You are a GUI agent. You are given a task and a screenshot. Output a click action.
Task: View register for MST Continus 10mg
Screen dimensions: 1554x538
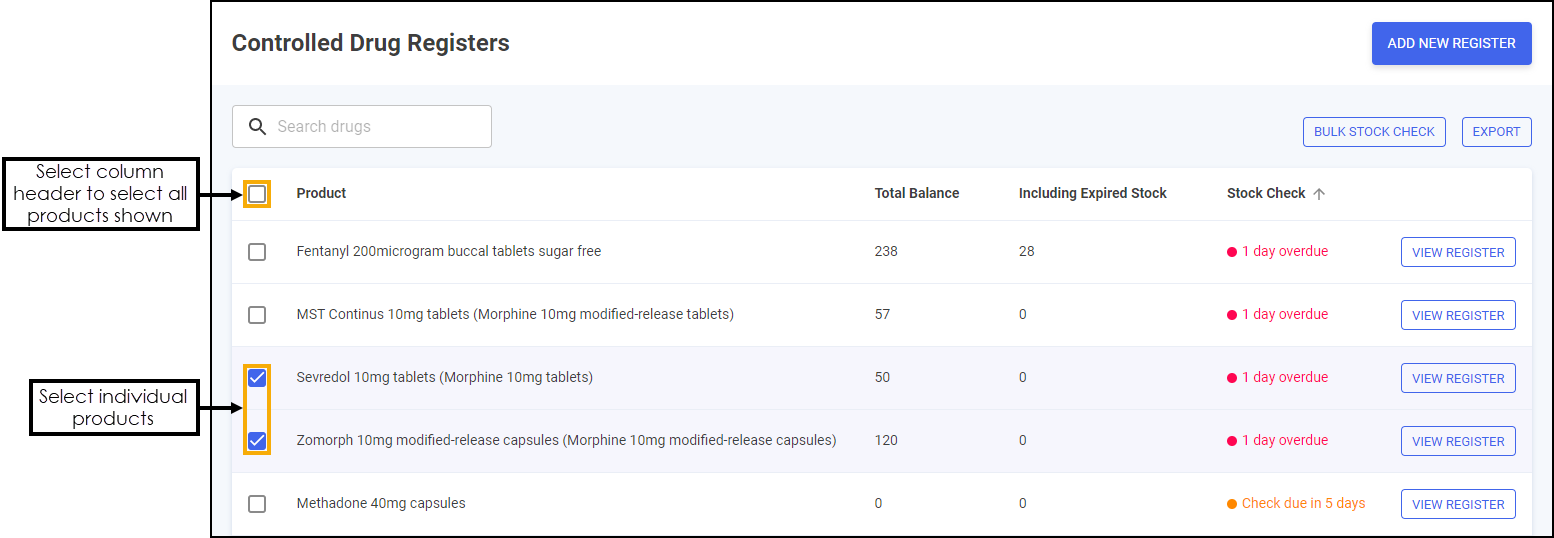1458,315
